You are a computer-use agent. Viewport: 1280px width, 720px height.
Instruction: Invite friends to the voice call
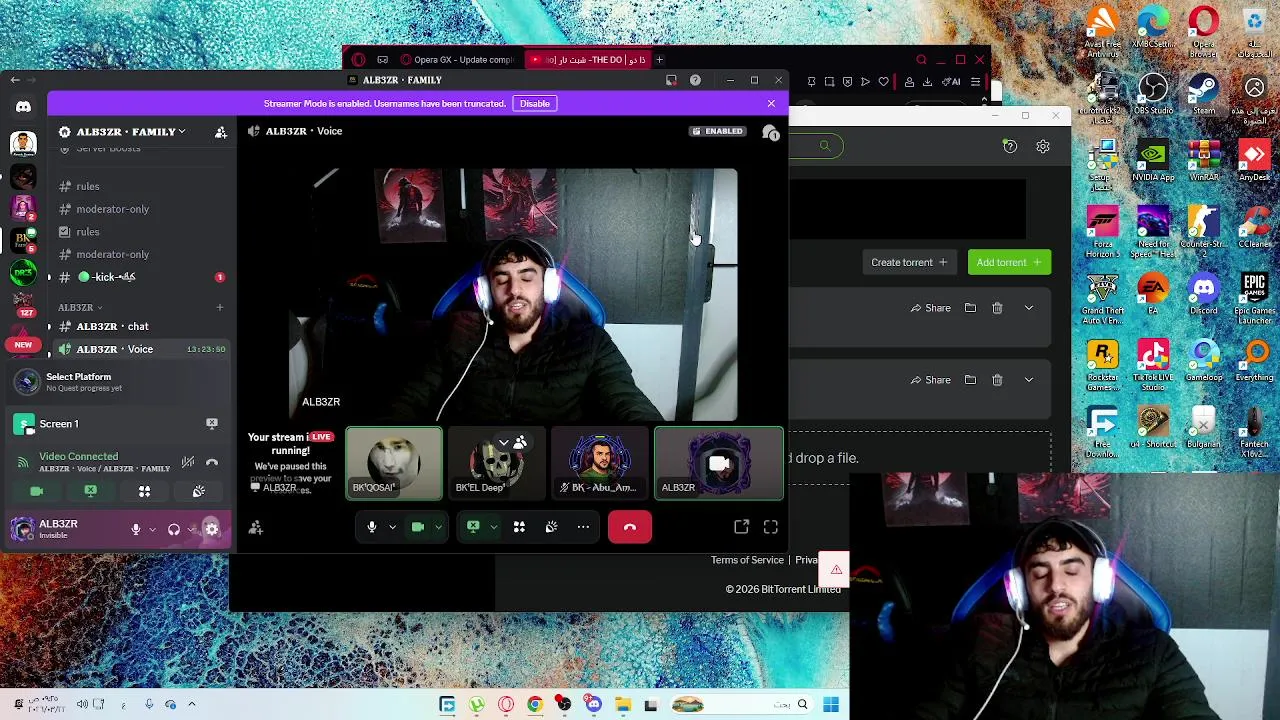click(x=256, y=527)
